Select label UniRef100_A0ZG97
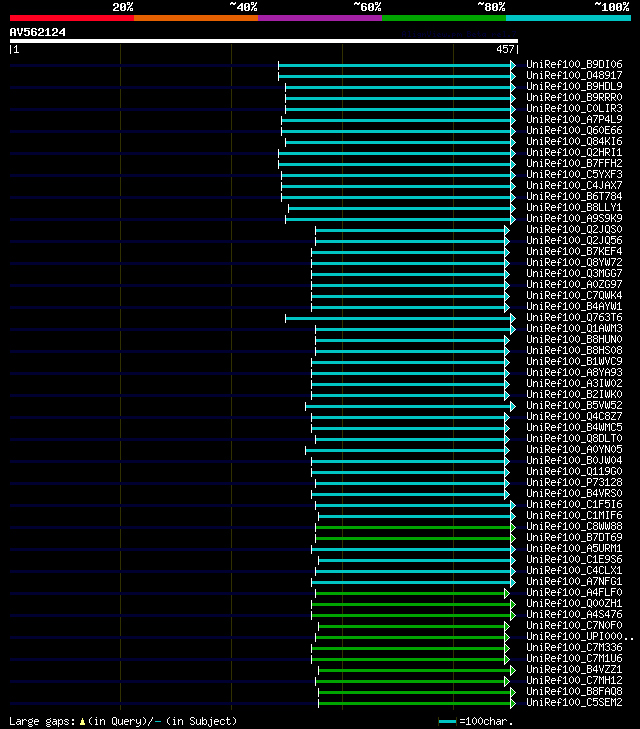 pos(574,285)
